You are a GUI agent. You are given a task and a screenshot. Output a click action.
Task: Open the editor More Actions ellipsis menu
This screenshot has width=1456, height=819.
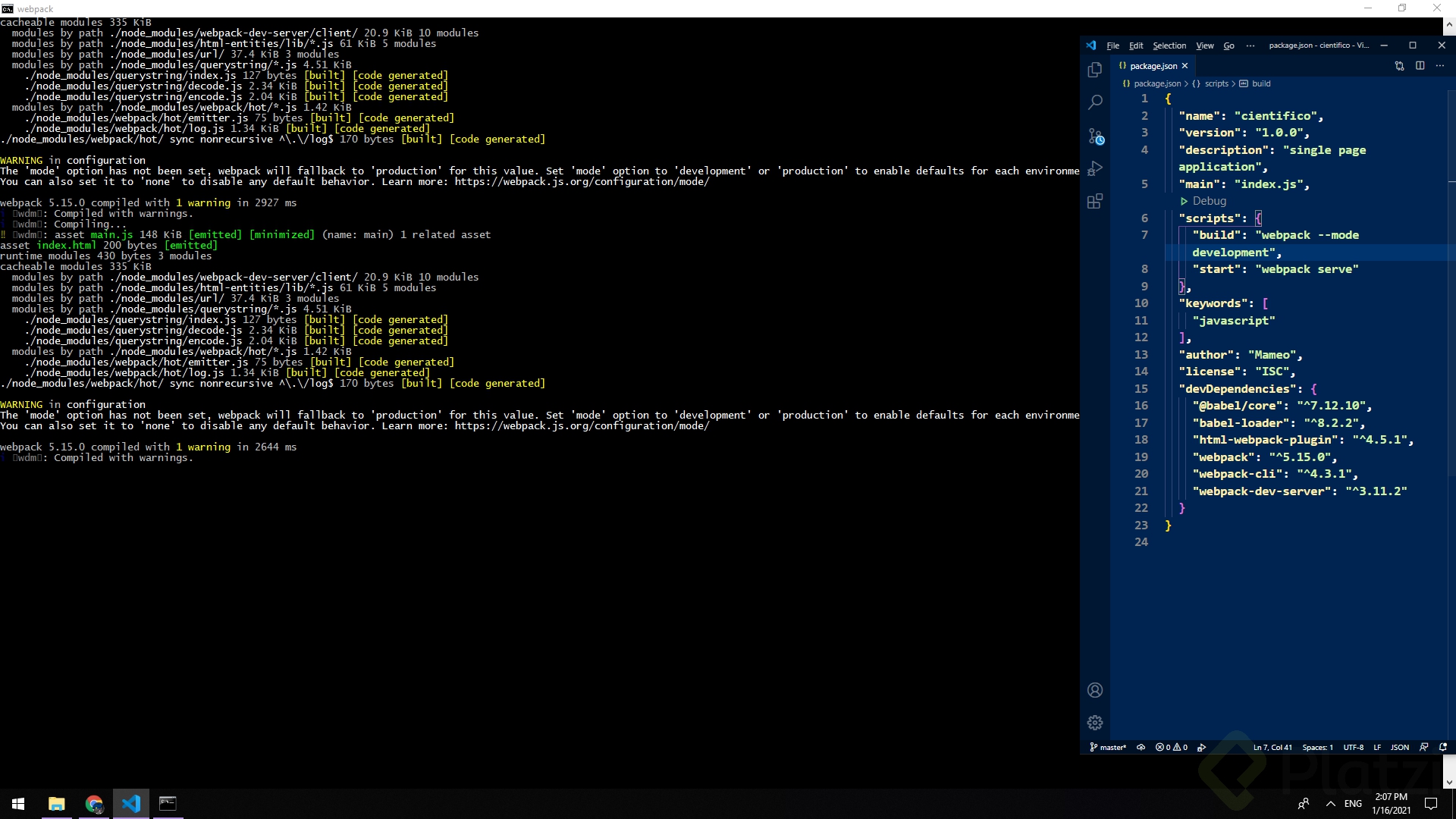(1440, 66)
